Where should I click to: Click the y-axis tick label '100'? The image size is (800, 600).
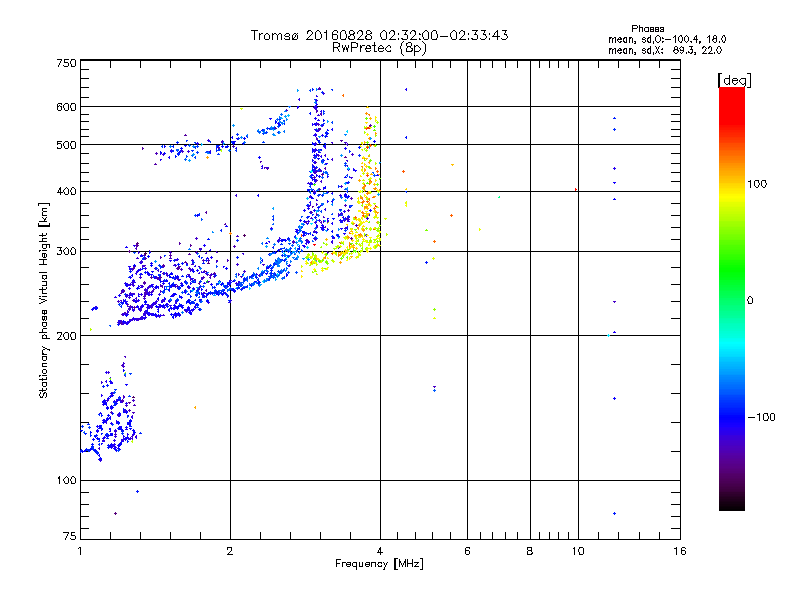click(x=66, y=481)
